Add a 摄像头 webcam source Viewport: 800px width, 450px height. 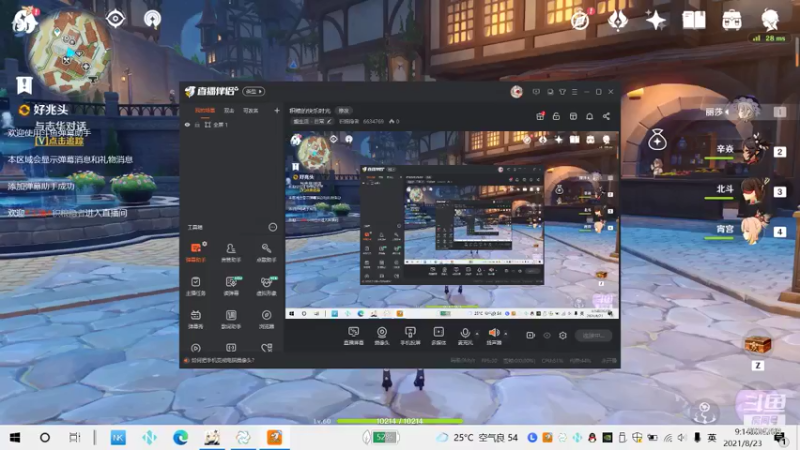pyautogui.click(x=382, y=336)
